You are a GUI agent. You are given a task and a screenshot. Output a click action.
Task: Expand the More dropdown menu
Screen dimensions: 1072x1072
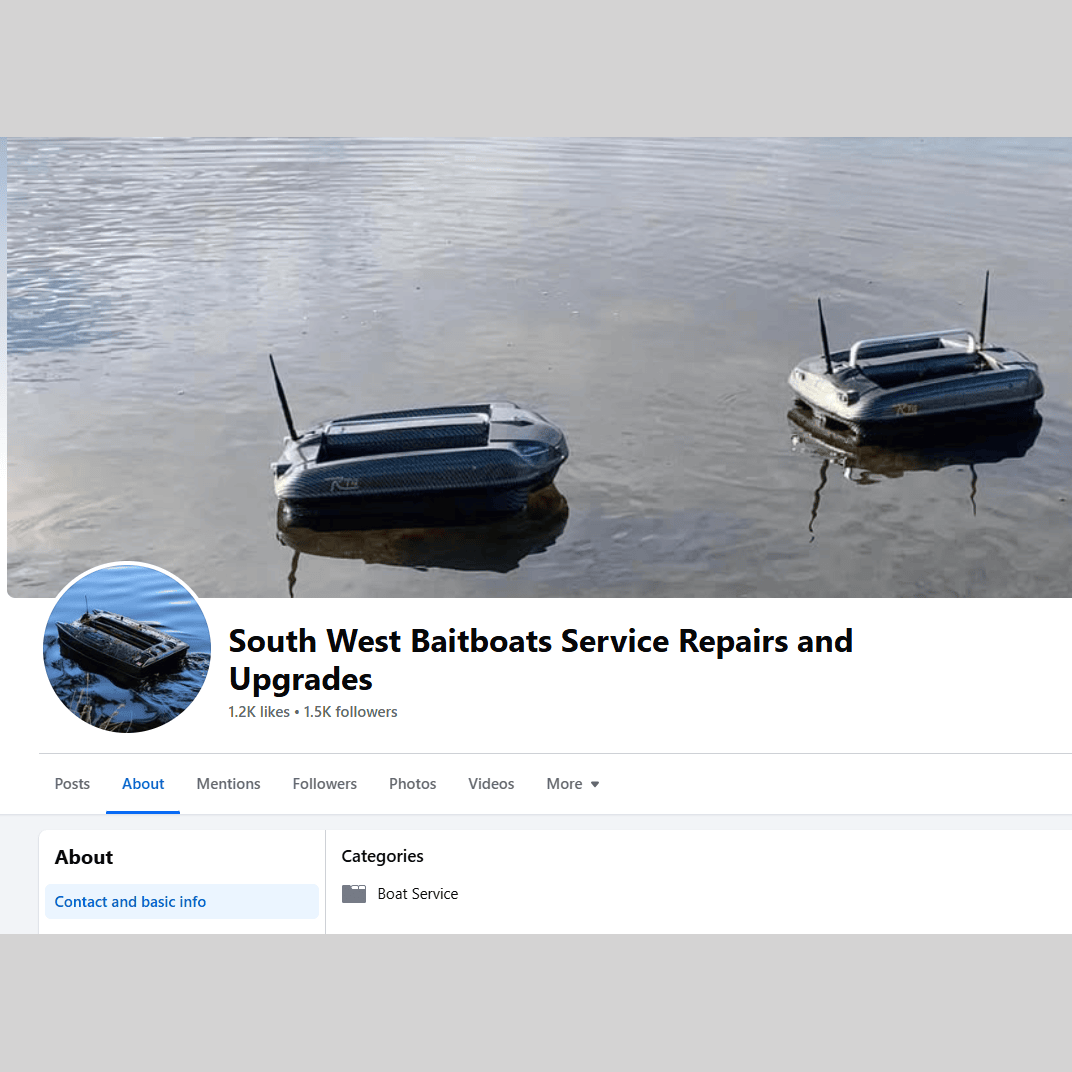point(573,783)
